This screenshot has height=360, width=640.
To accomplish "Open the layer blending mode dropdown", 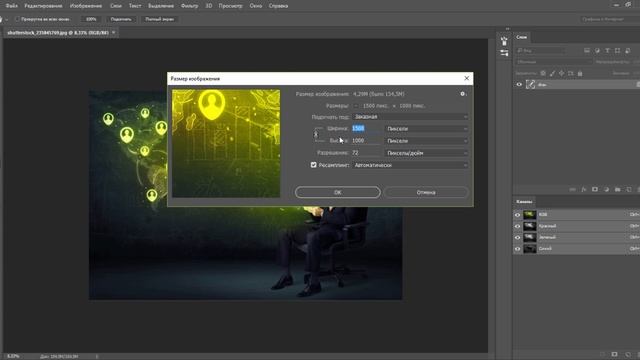I will [x=554, y=62].
